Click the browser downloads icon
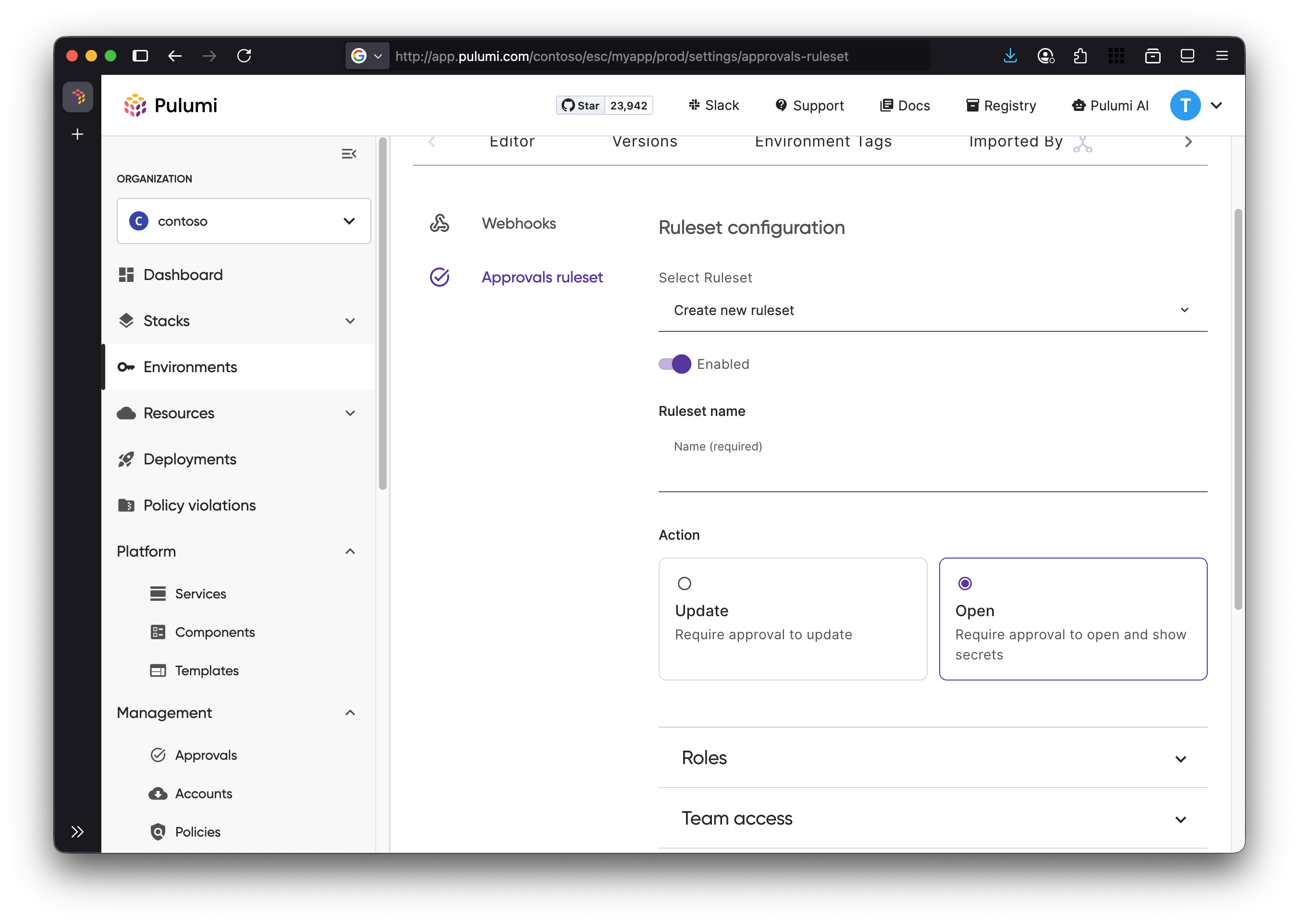This screenshot has height=924, width=1299. click(1010, 56)
